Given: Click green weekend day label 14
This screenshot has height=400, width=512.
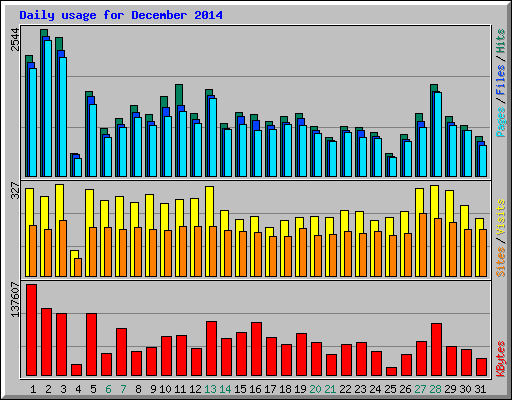Looking at the screenshot, I should point(225,389).
